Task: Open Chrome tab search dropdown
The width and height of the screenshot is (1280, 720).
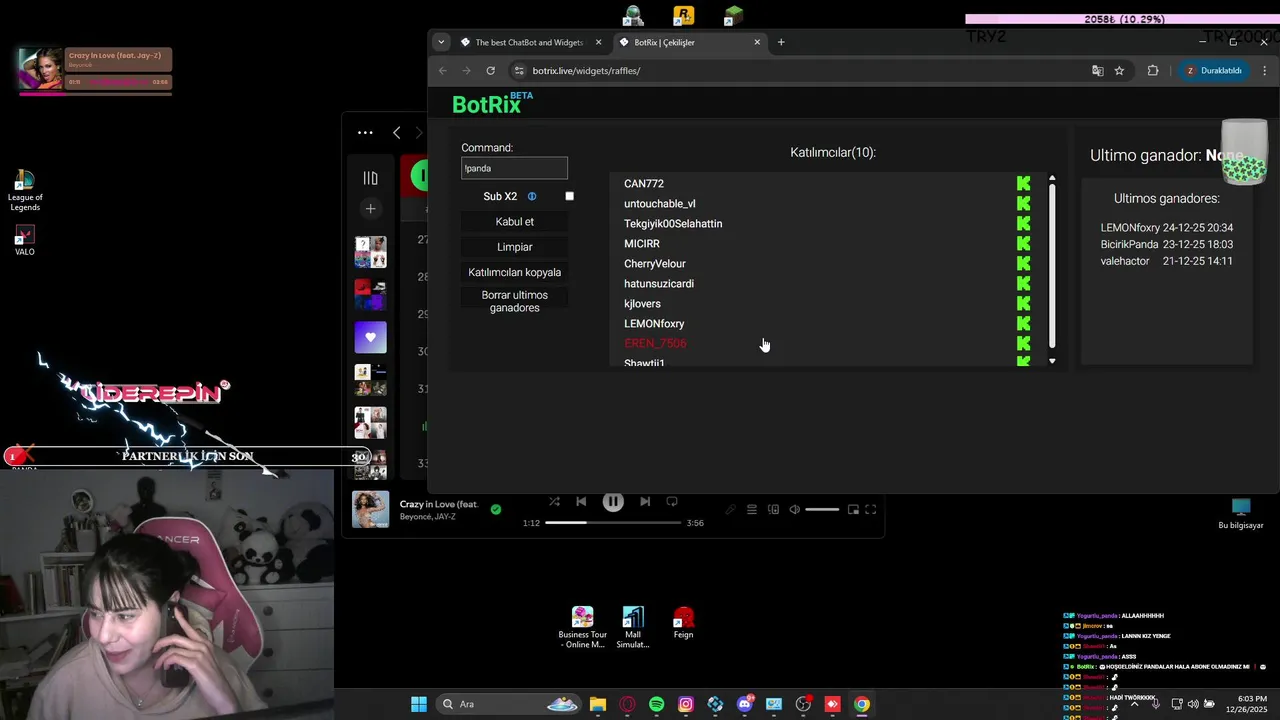Action: [x=441, y=42]
